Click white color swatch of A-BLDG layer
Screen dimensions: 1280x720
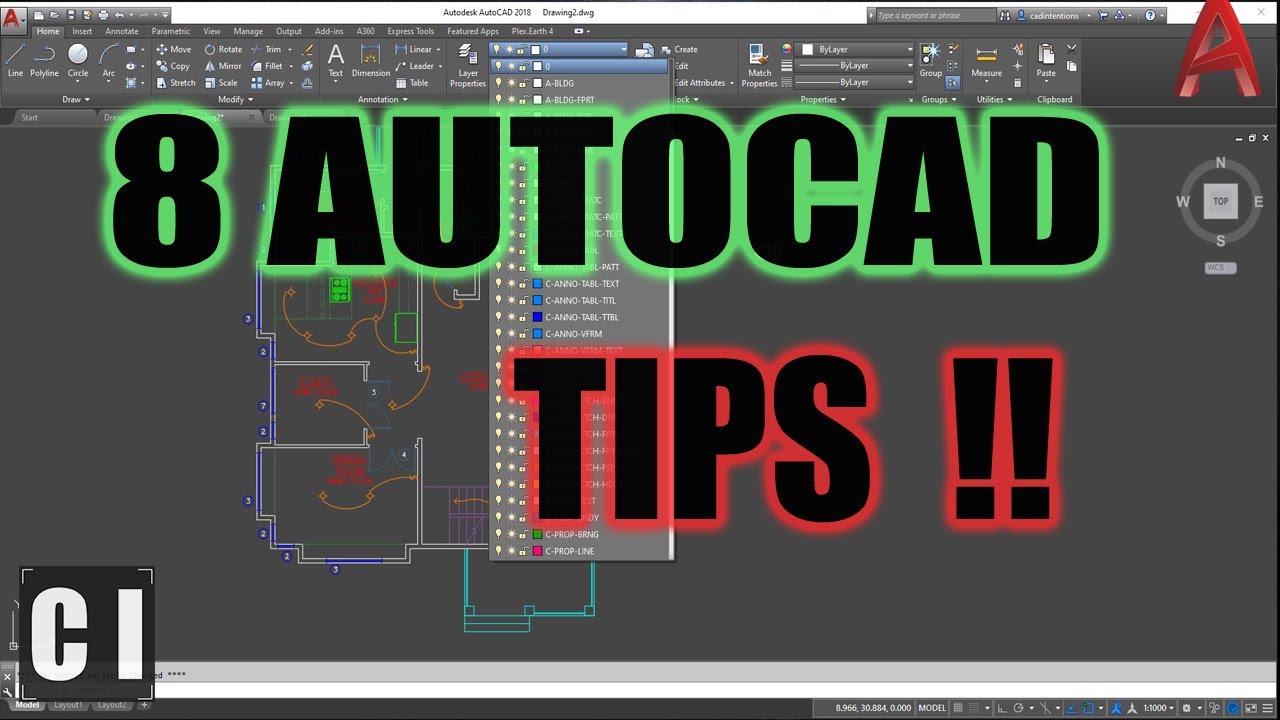(x=537, y=83)
